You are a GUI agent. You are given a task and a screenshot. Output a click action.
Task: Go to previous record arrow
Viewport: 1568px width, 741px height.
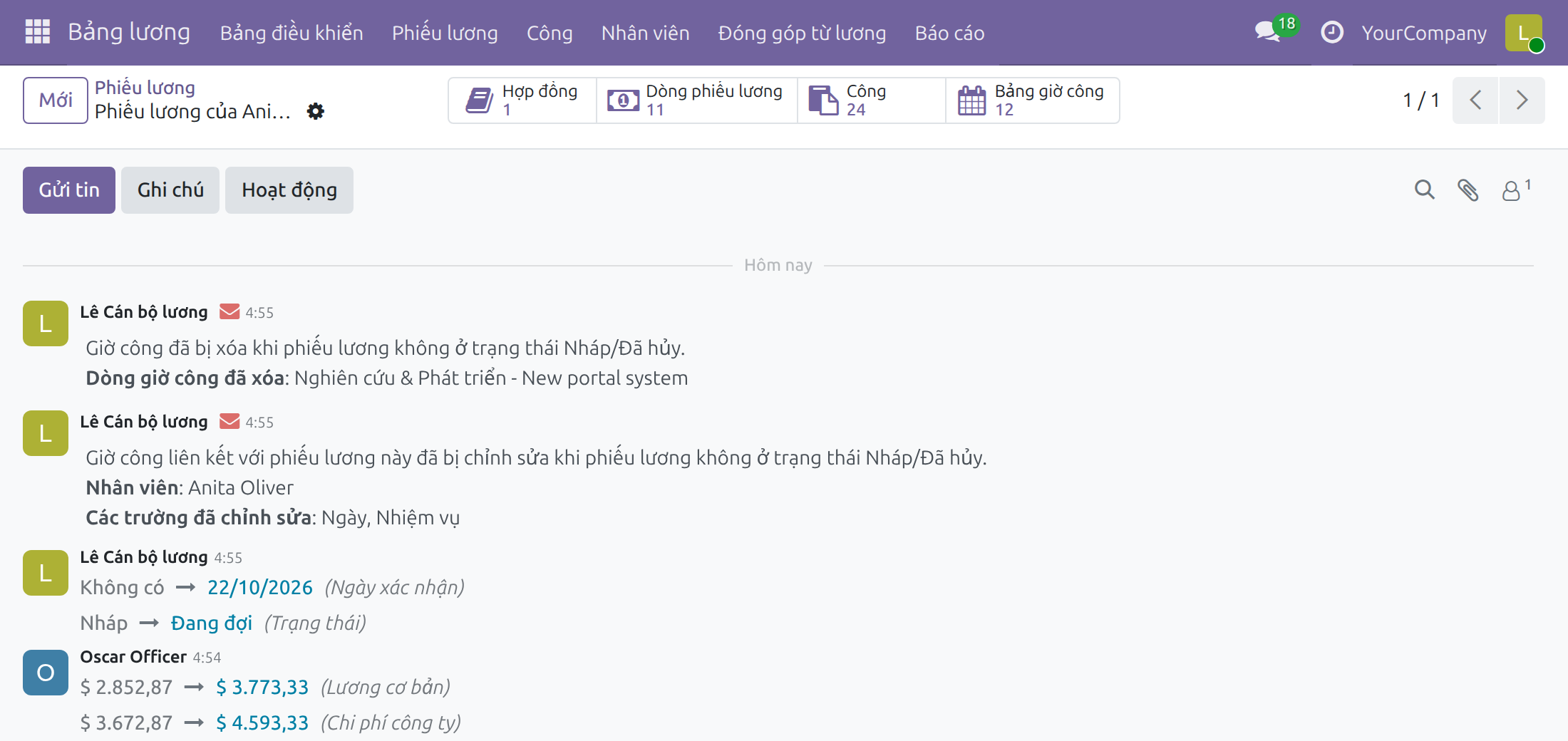[x=1475, y=100]
